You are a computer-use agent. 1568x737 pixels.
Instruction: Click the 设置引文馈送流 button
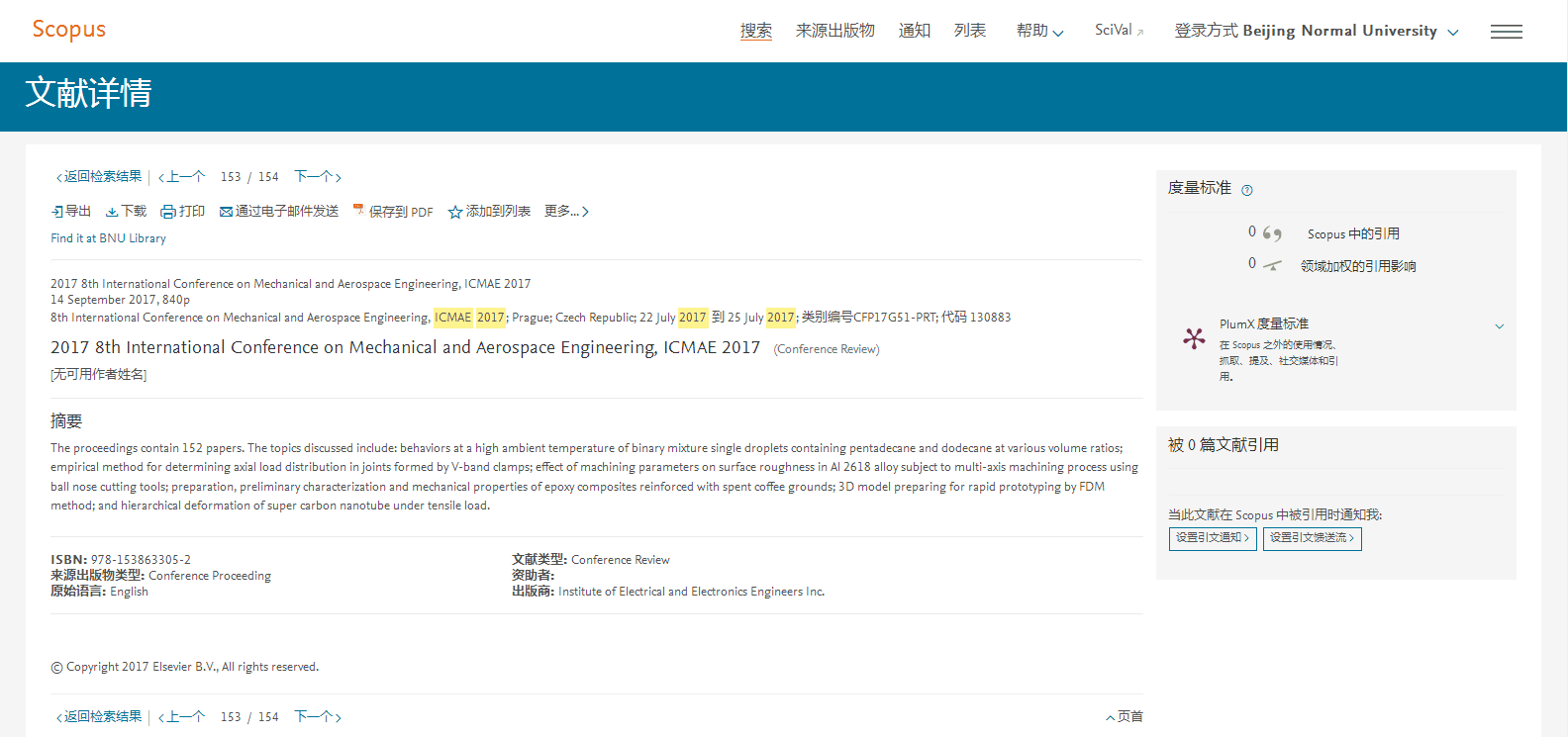(x=1312, y=538)
